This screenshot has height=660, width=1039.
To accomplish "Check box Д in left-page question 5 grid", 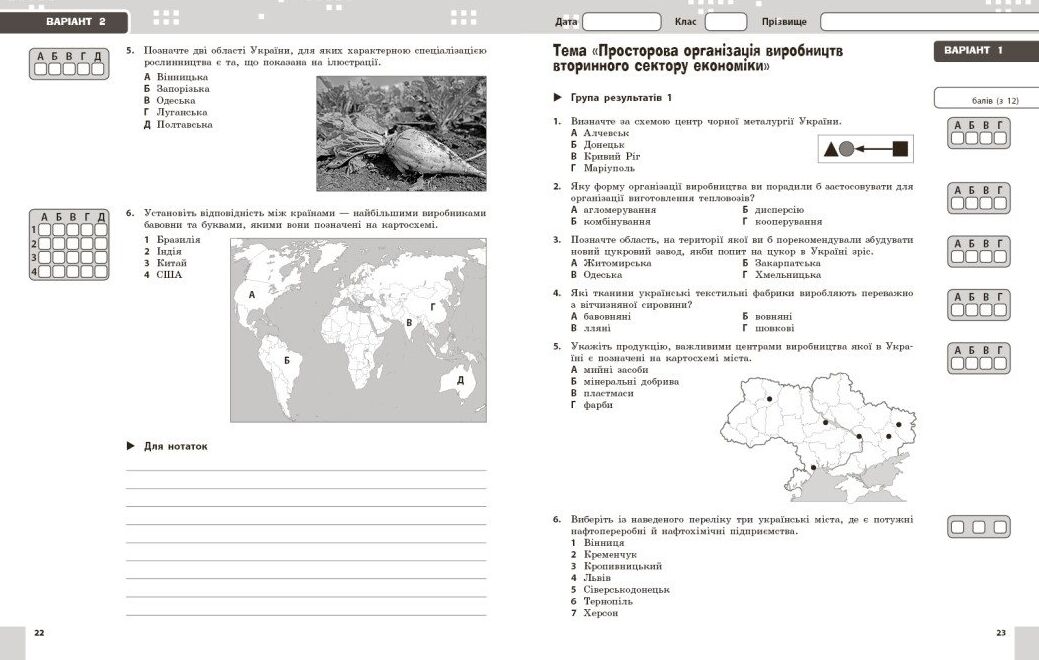I will pos(97,69).
